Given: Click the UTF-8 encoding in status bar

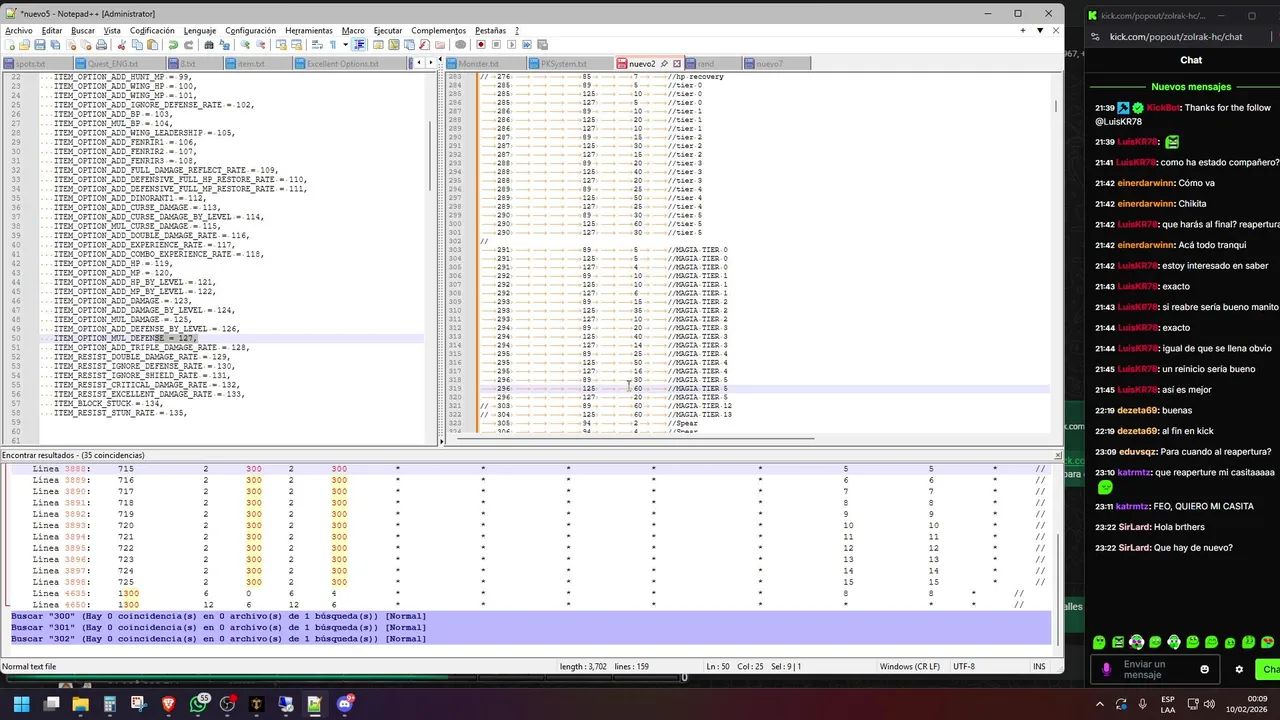Looking at the screenshot, I should 964,666.
